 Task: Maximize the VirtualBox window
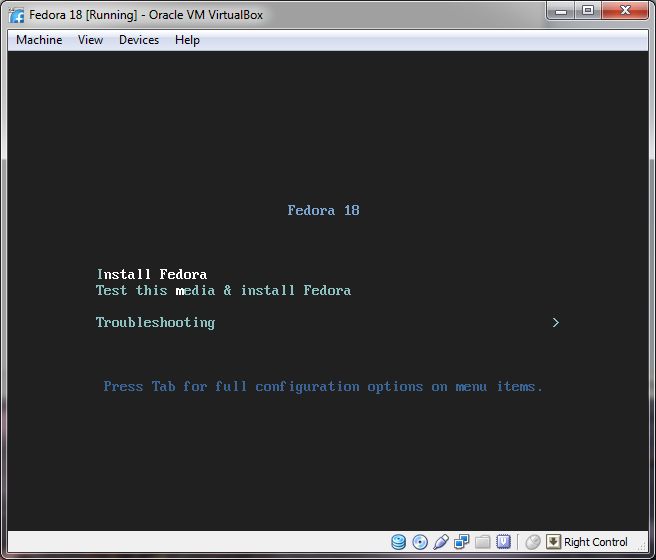pos(588,10)
